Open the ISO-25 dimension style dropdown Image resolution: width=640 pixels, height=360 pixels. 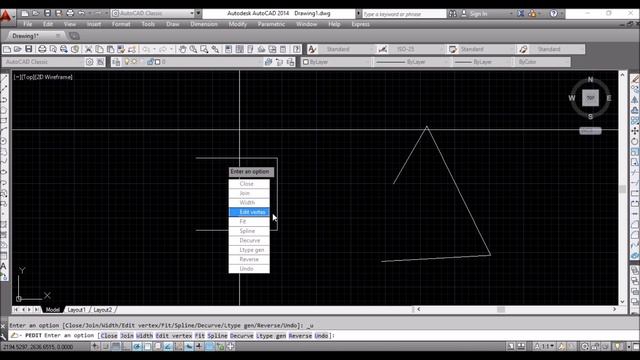416,49
